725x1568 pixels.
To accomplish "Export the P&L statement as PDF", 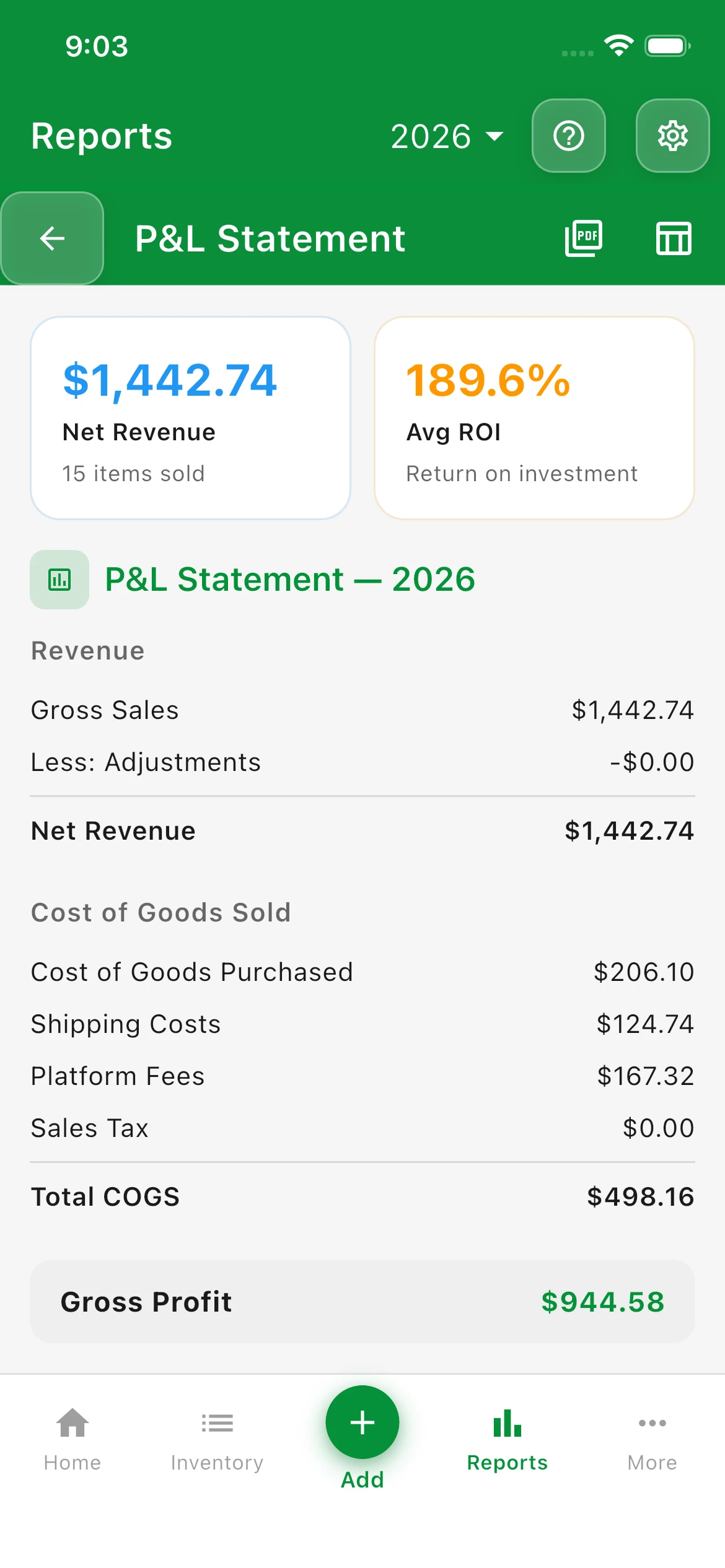I will [x=583, y=238].
